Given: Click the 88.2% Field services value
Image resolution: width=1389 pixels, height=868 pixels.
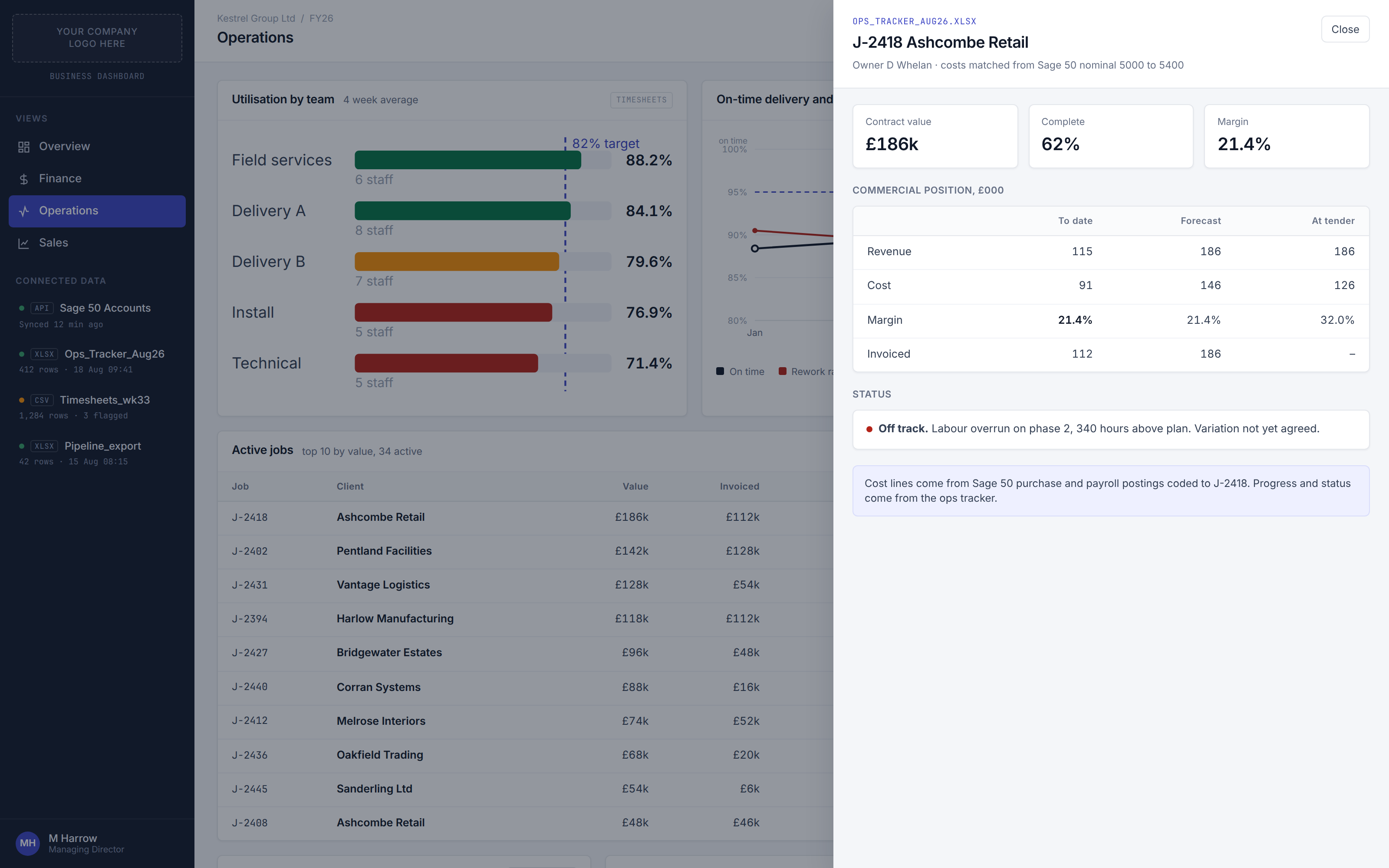Looking at the screenshot, I should [x=648, y=160].
